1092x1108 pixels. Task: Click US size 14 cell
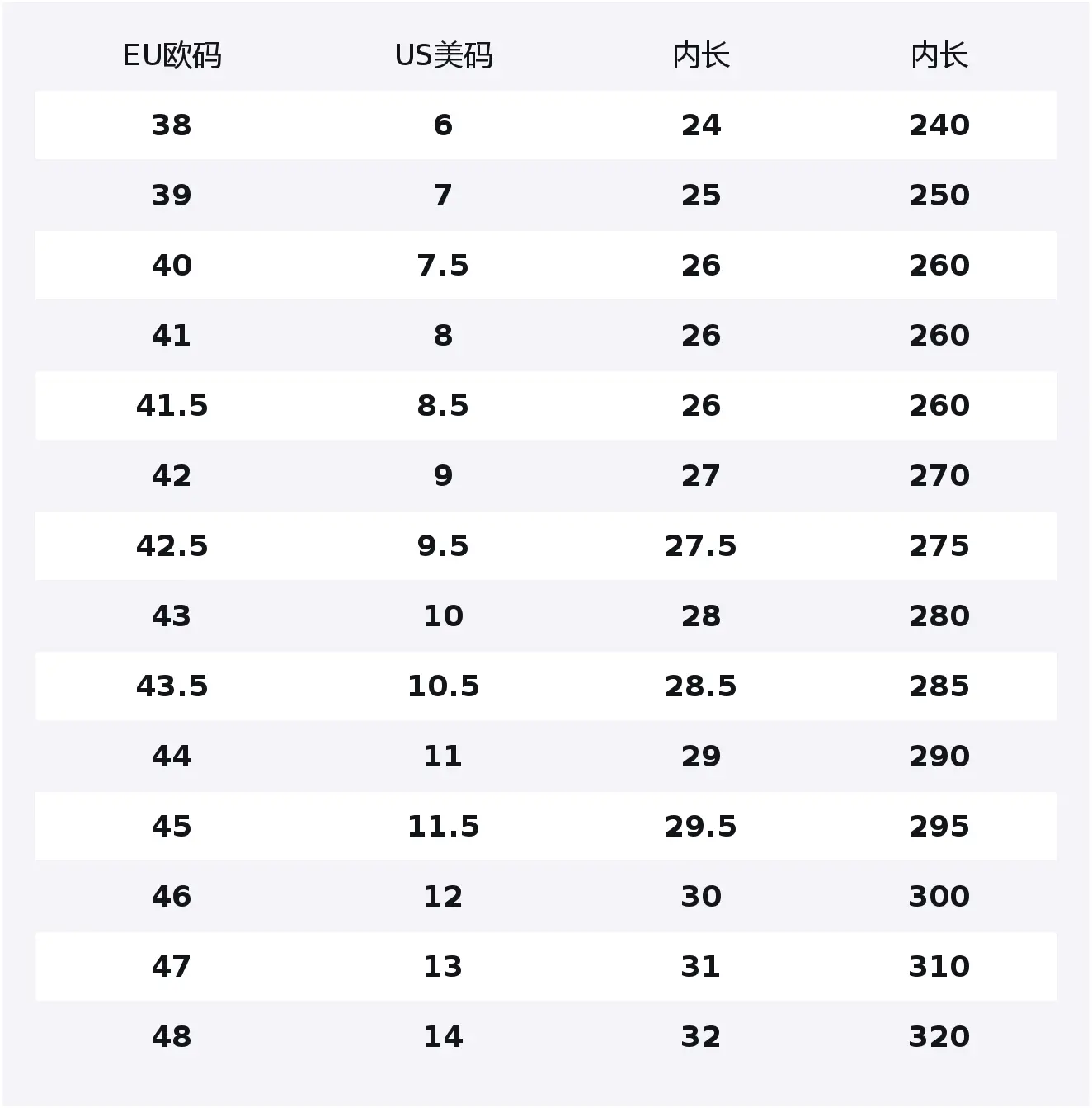(444, 1037)
